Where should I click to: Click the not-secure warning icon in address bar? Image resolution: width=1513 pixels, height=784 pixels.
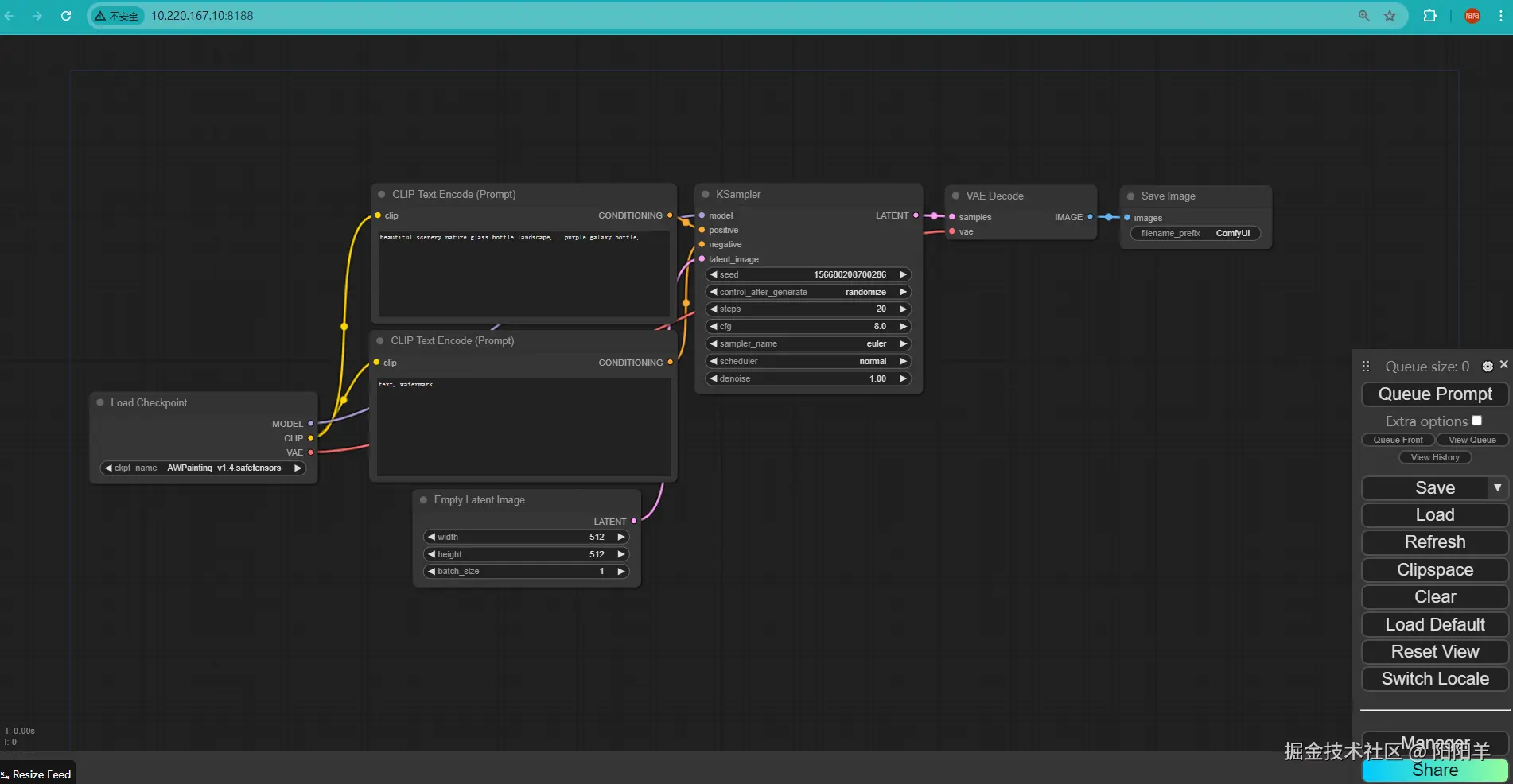point(100,16)
